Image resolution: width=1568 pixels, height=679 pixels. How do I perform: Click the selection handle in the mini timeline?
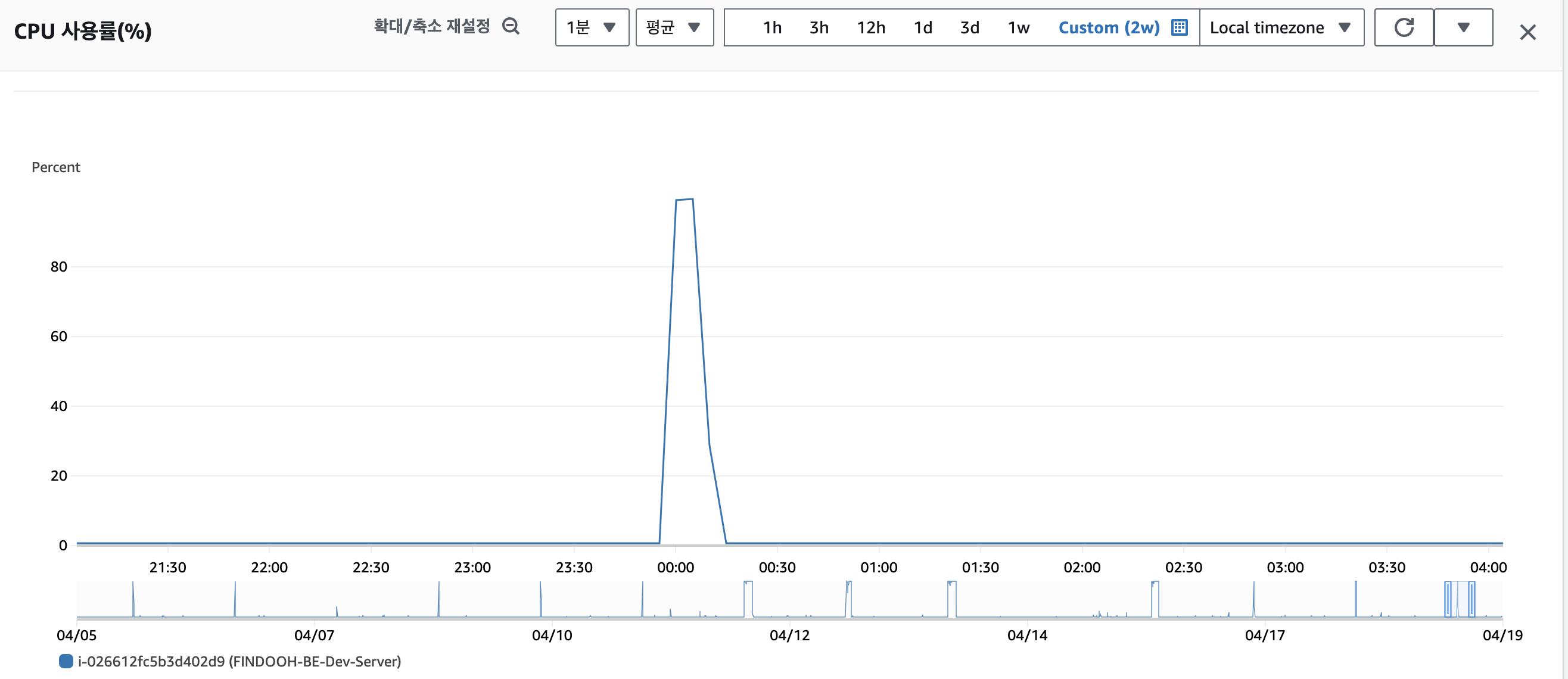click(x=1448, y=599)
